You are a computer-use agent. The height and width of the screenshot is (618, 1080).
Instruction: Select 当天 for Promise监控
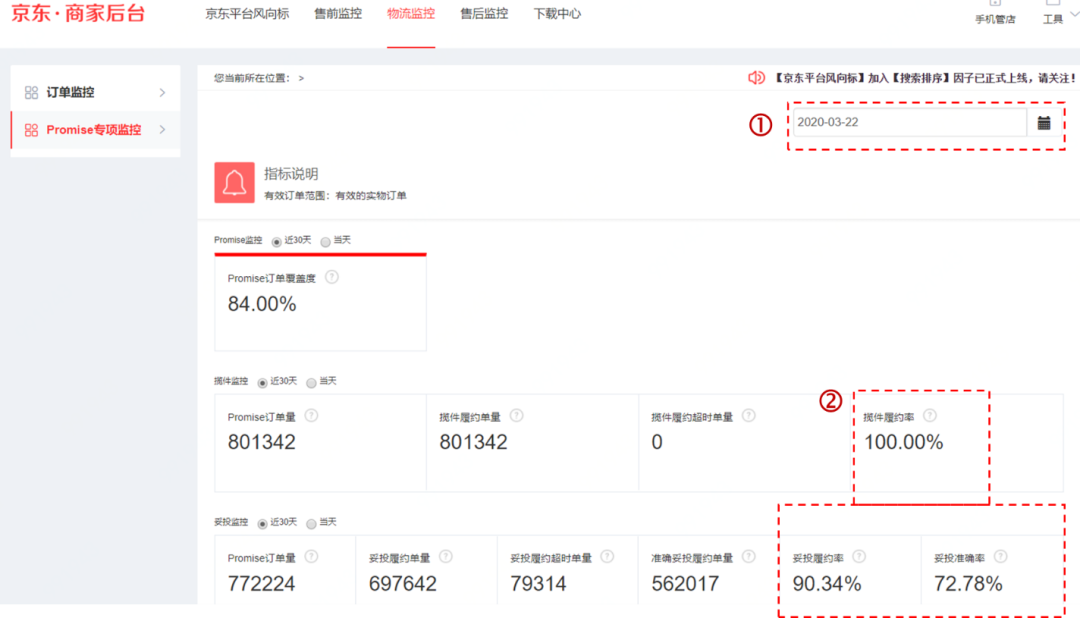[x=325, y=242]
